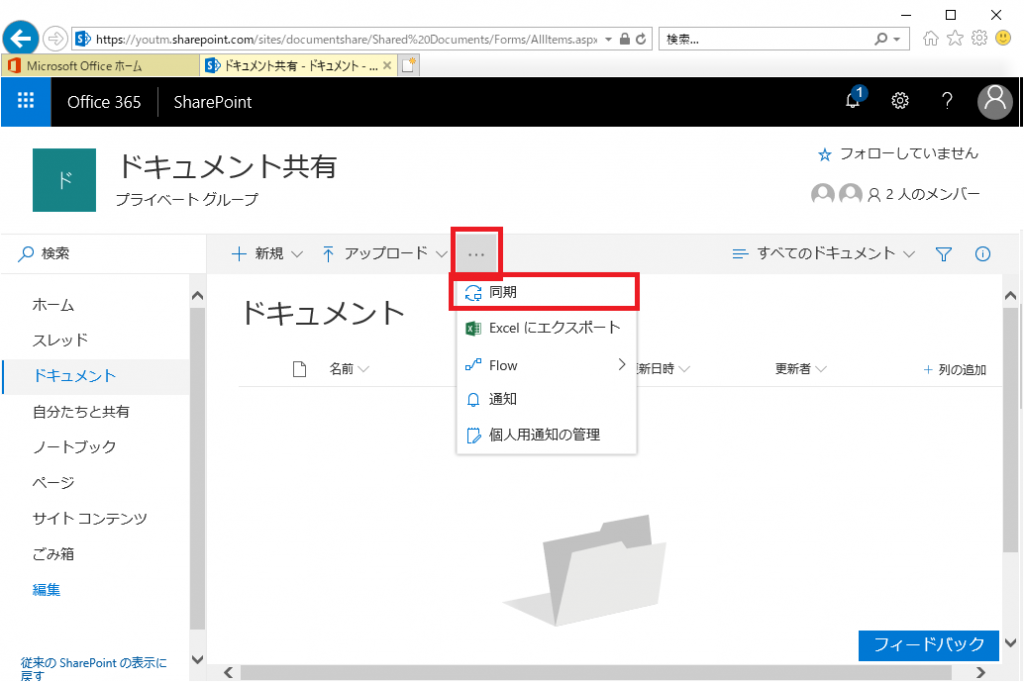Open the smiley feedback icon in browser toolbar

[1001, 37]
